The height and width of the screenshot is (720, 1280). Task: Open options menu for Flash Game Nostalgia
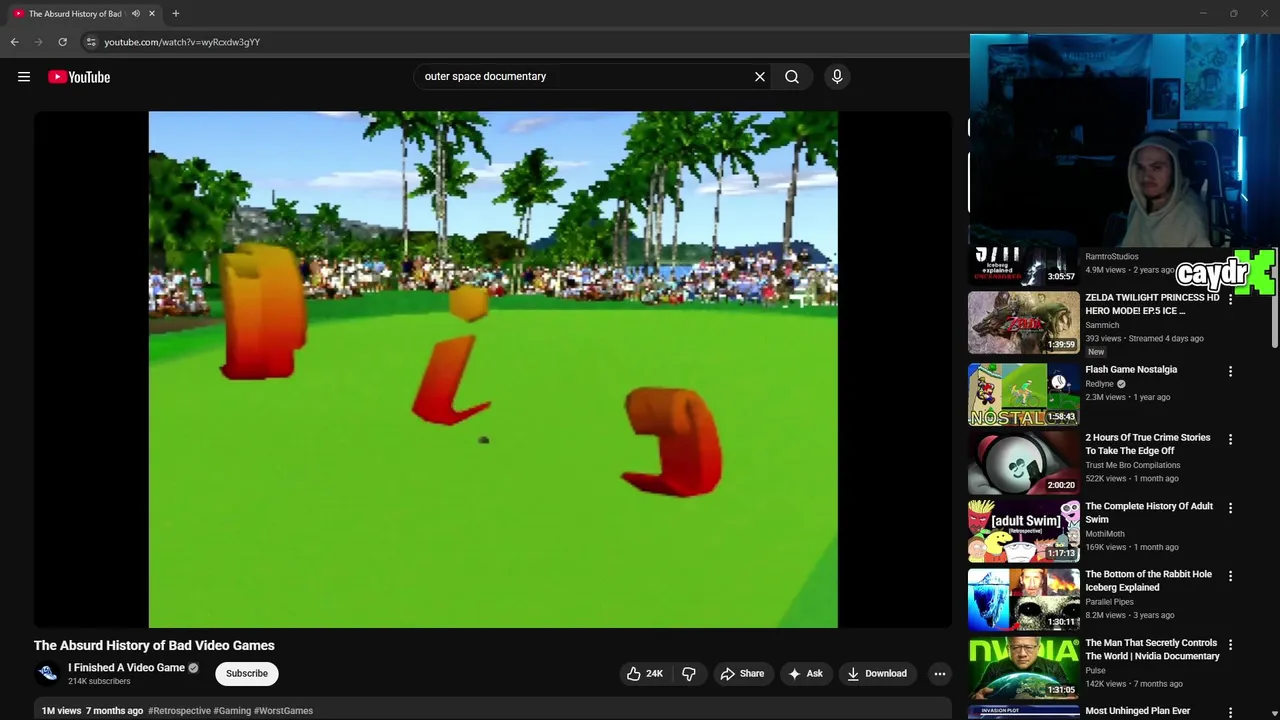point(1230,371)
